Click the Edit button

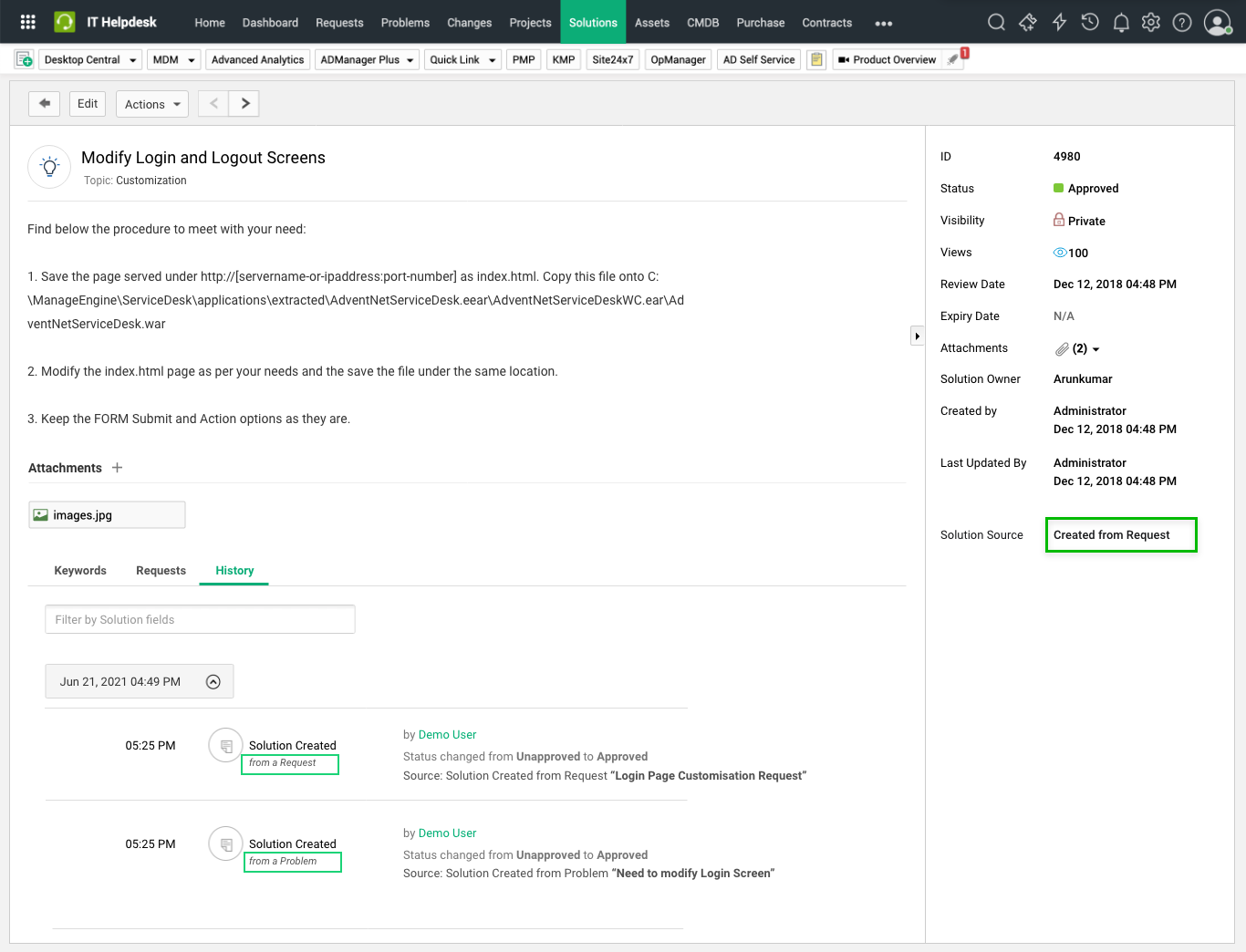pos(88,104)
